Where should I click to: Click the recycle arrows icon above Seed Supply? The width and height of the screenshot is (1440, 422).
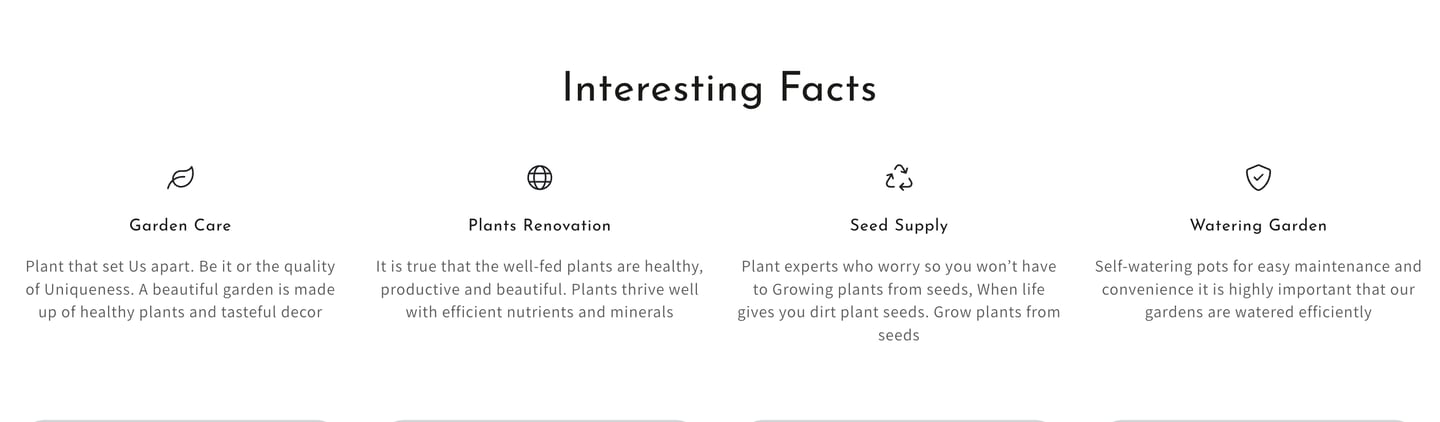click(x=899, y=178)
